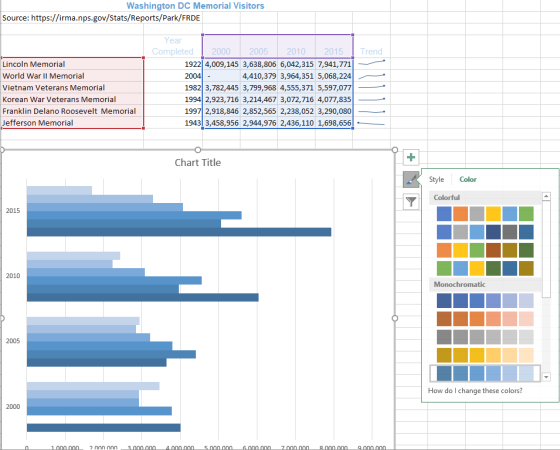This screenshot has width=560, height=450.
Task: Click the Chart Styles paintbrush button
Action: (x=411, y=179)
